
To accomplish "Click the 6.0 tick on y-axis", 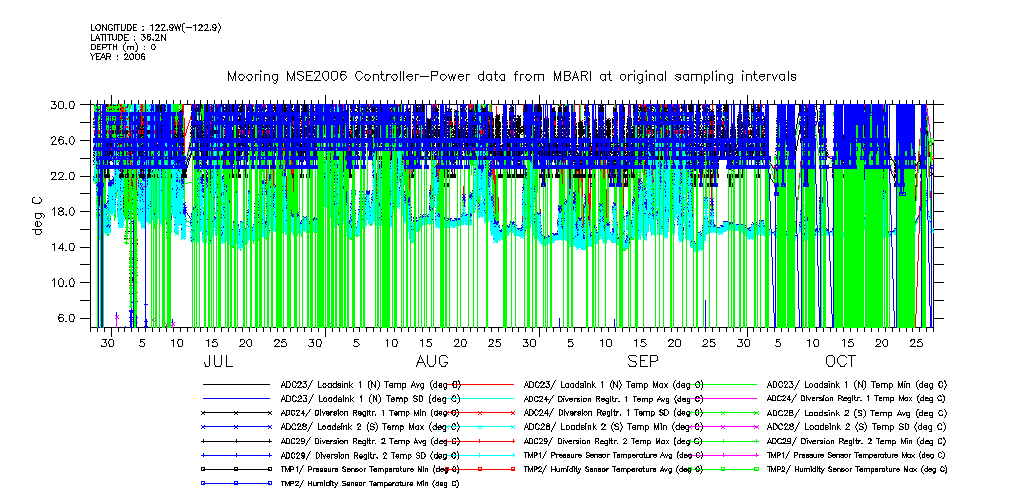I will (x=66, y=318).
